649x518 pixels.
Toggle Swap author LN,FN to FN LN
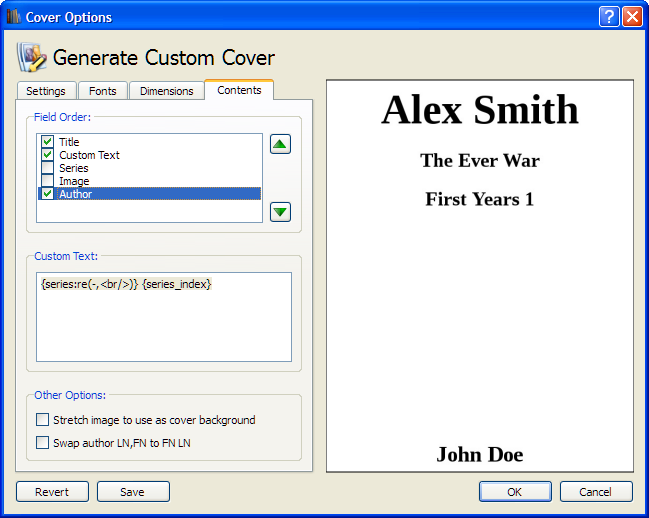pos(42,443)
